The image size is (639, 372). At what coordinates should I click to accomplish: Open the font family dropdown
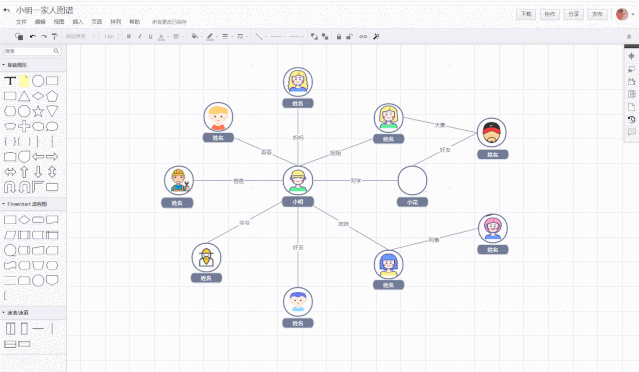pos(80,37)
